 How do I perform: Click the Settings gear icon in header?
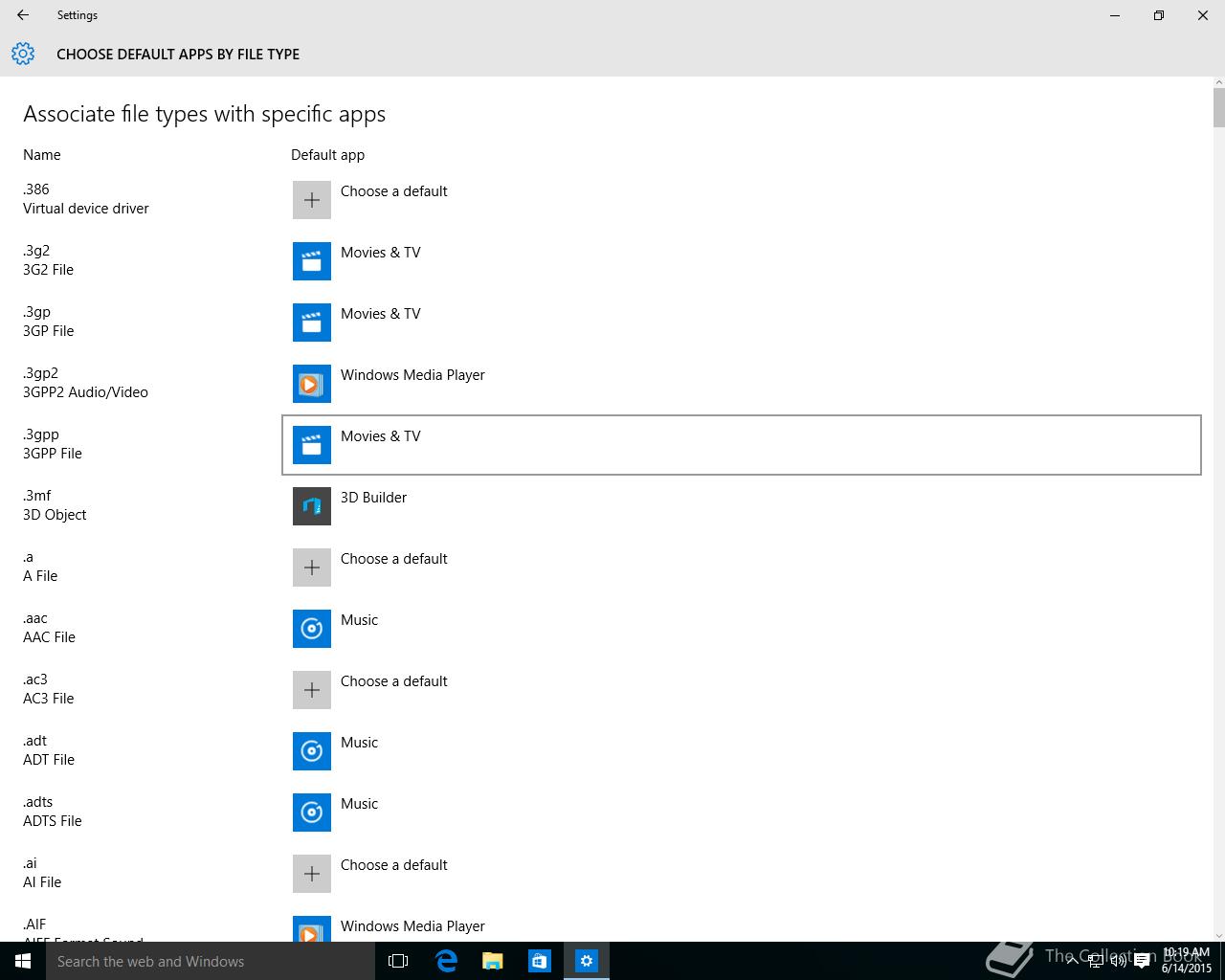[x=23, y=54]
